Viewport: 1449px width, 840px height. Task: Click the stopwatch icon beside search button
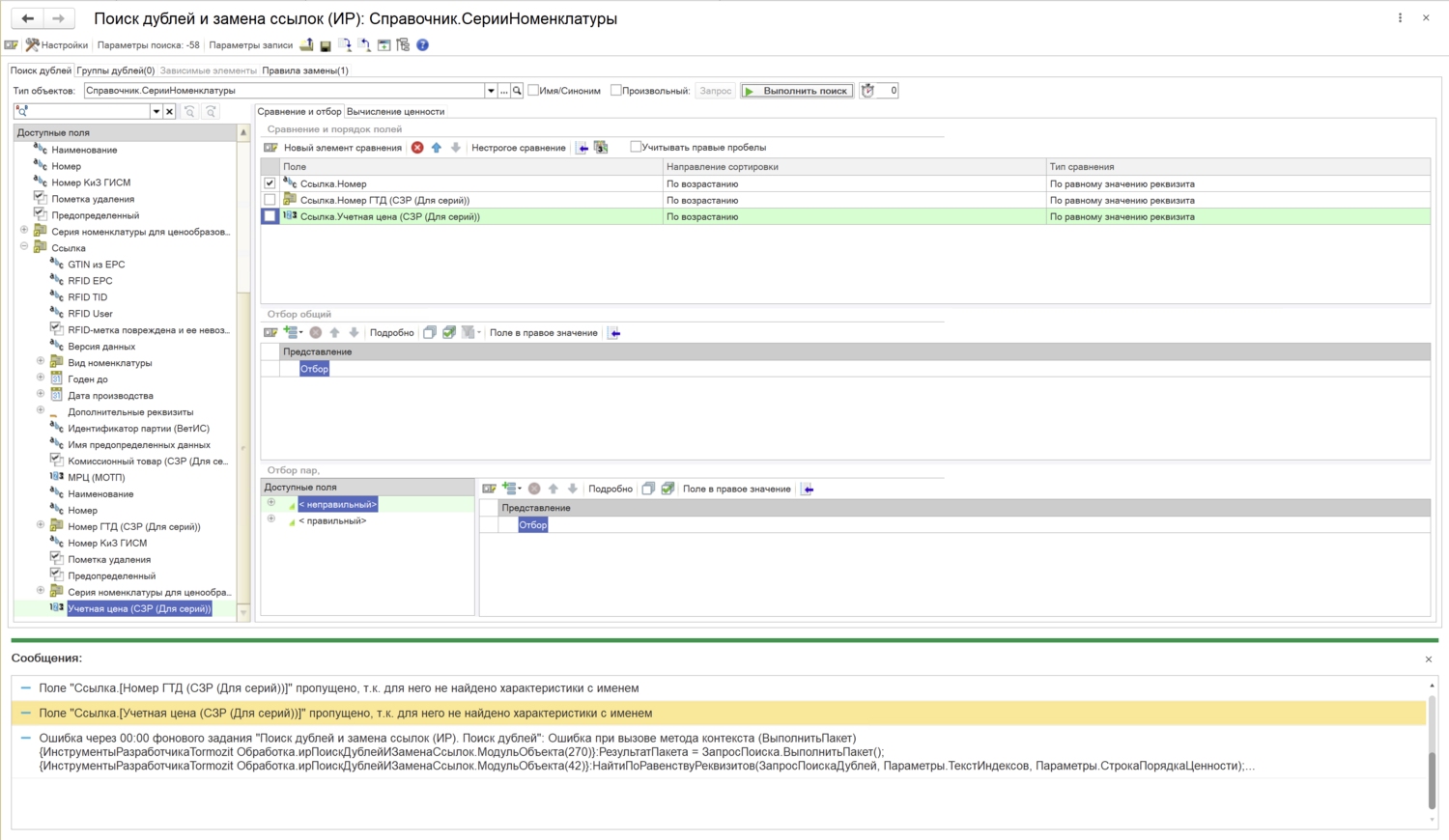(867, 91)
